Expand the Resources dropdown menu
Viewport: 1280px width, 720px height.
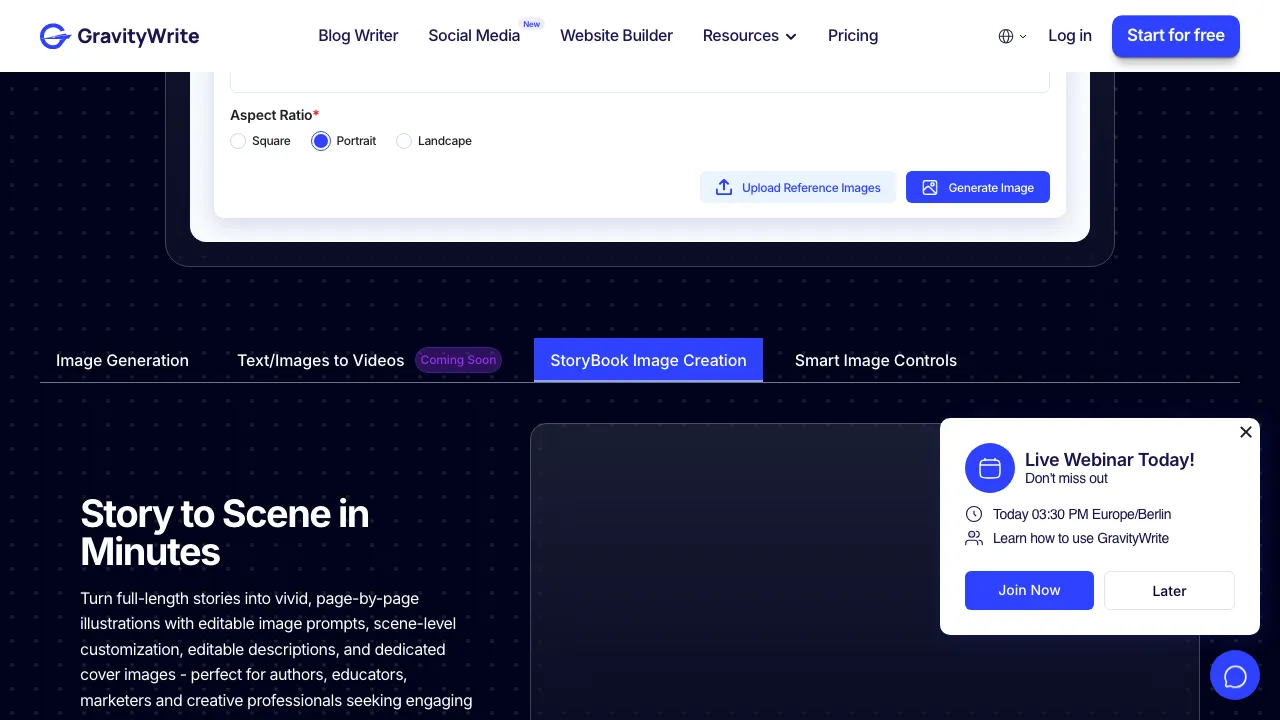click(x=749, y=36)
